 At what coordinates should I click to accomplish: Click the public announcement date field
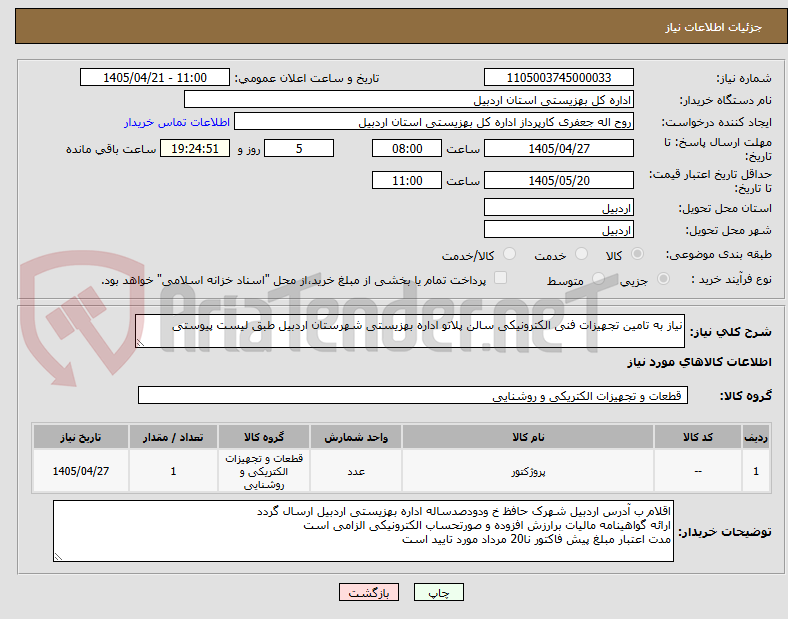[155, 77]
